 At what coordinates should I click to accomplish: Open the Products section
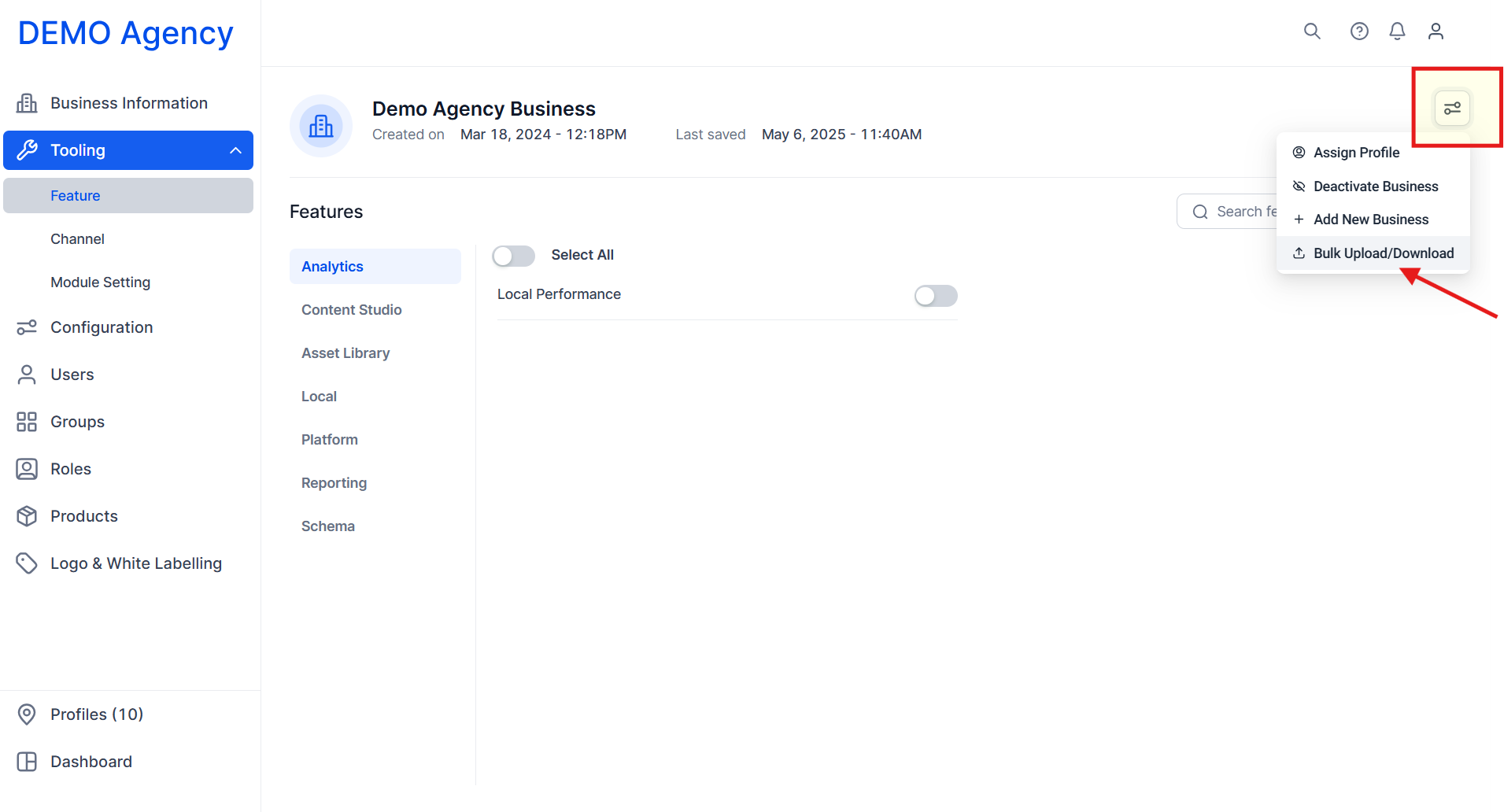tap(128, 516)
